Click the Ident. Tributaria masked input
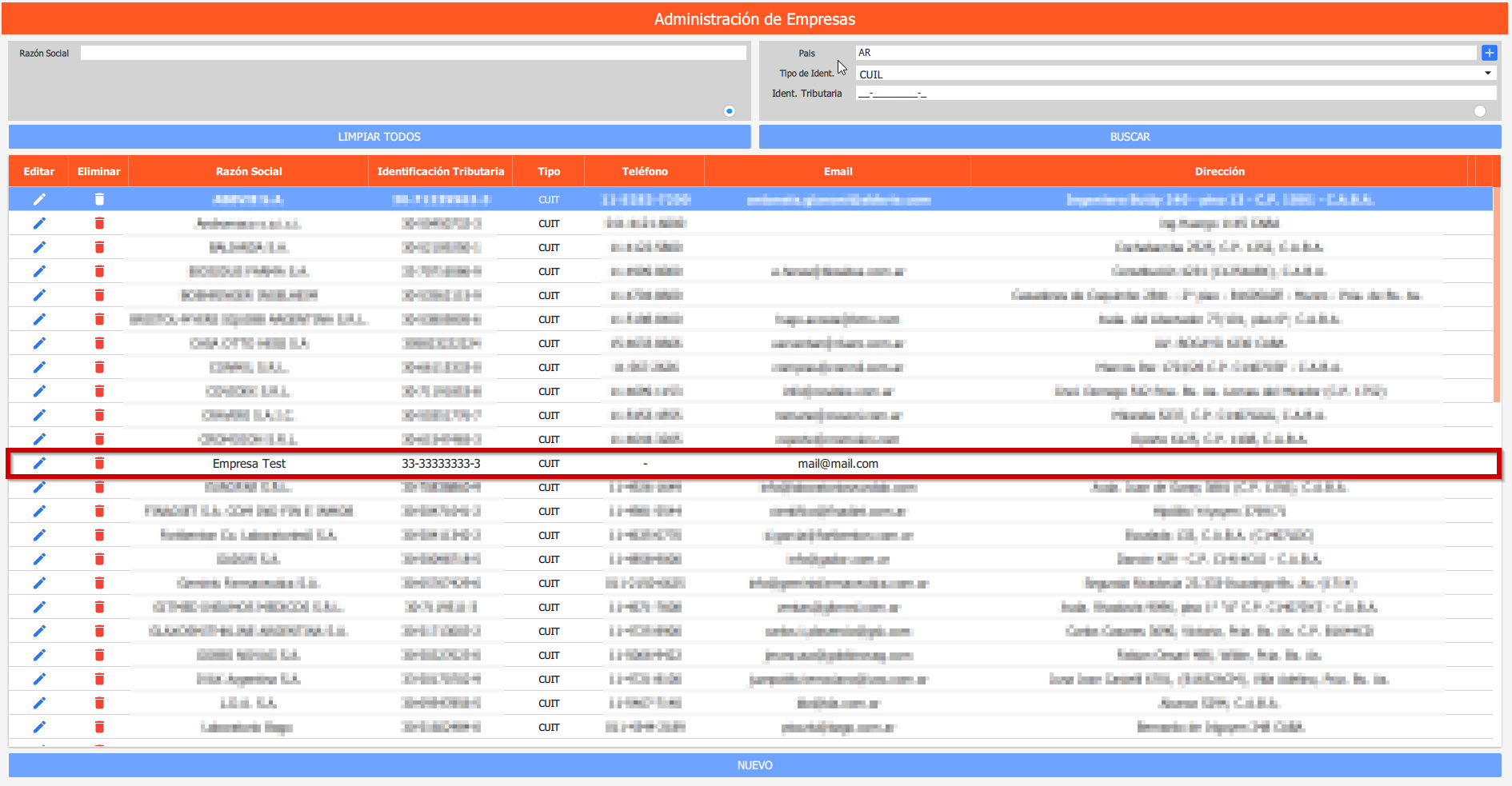Viewport: 1512px width, 786px height. pos(1174,94)
